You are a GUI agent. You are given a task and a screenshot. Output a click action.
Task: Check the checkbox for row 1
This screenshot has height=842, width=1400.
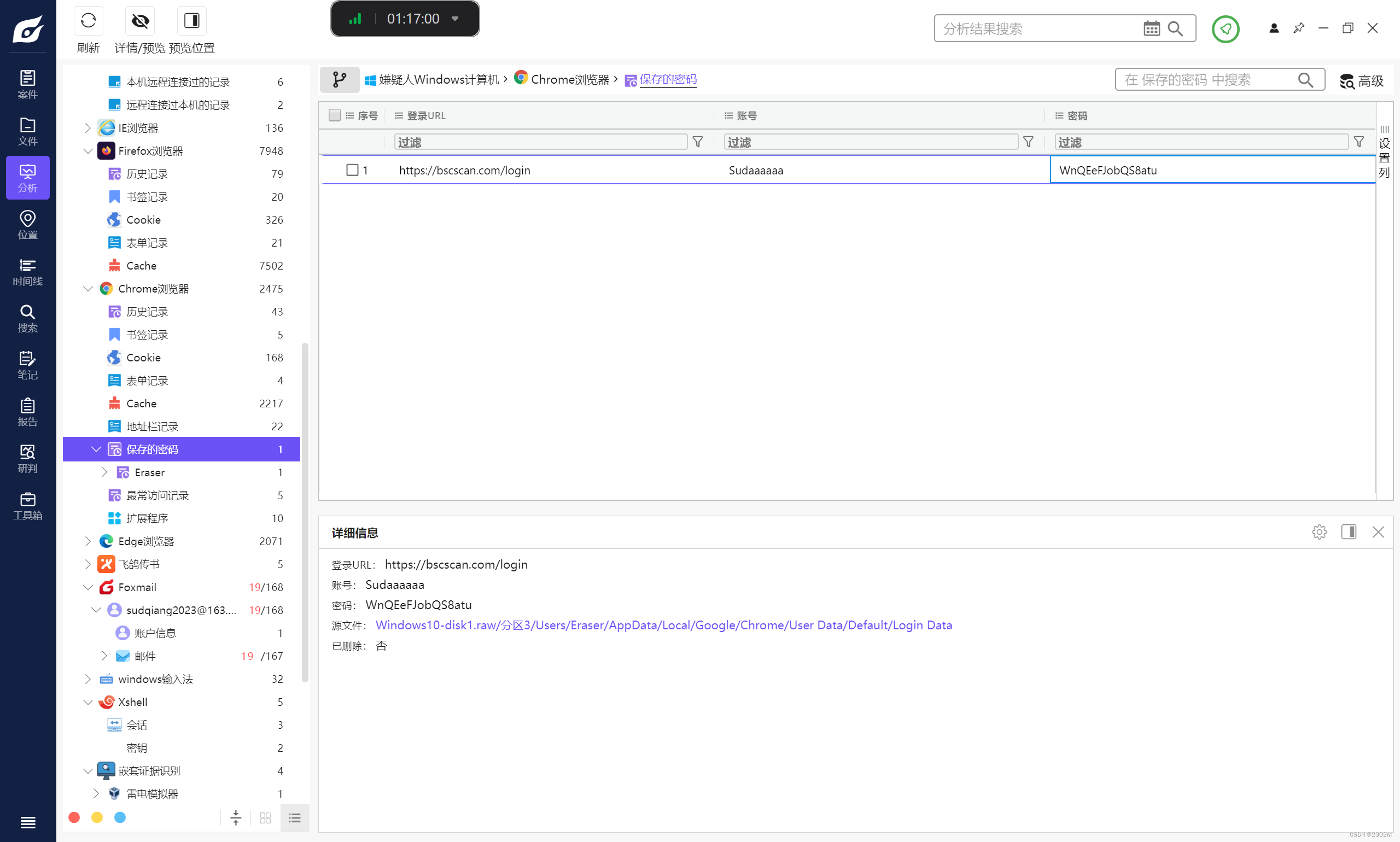[x=352, y=170]
